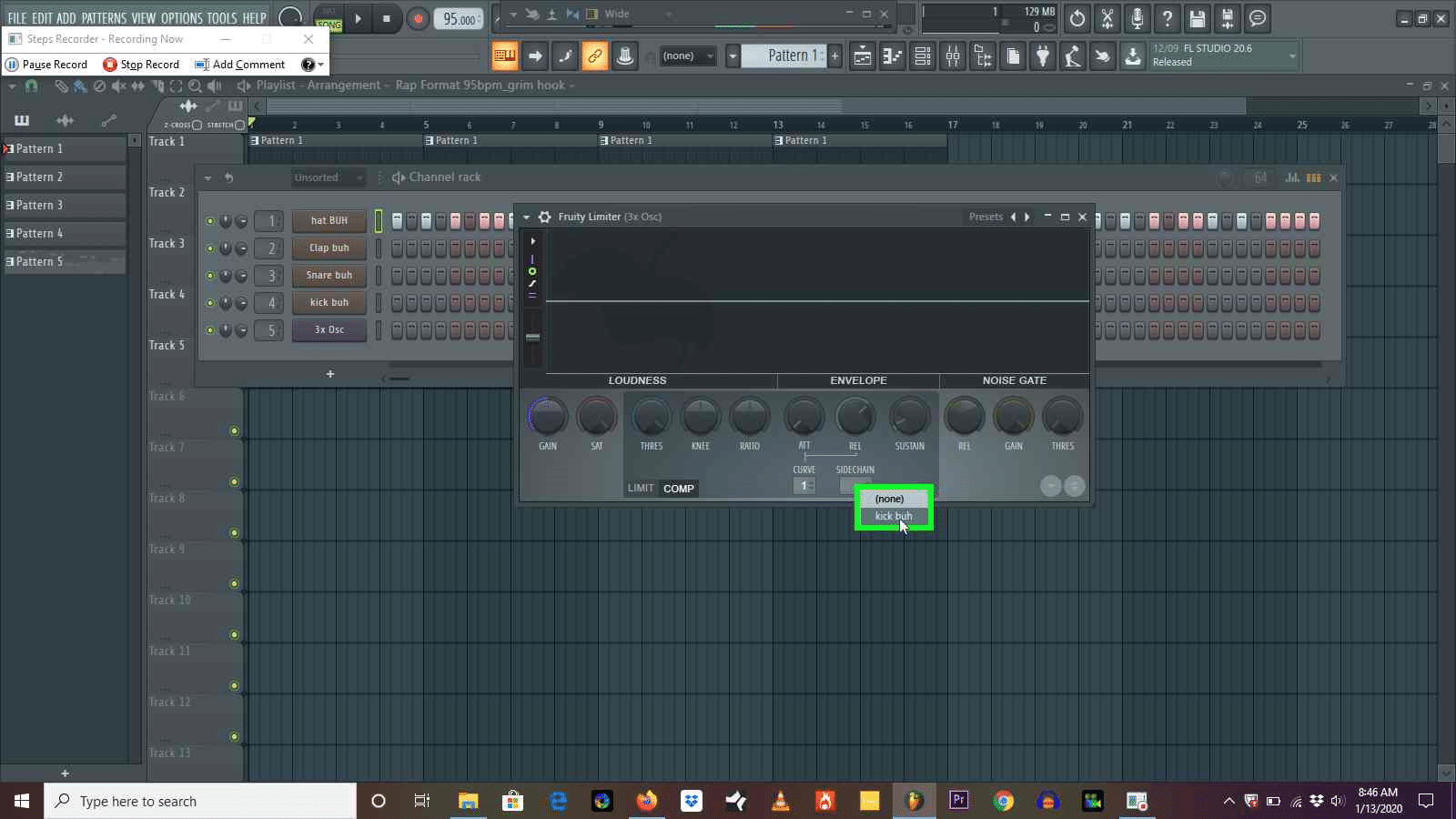The height and width of the screenshot is (819, 1456).
Task: Open the OPTIONS menu
Action: click(182, 17)
